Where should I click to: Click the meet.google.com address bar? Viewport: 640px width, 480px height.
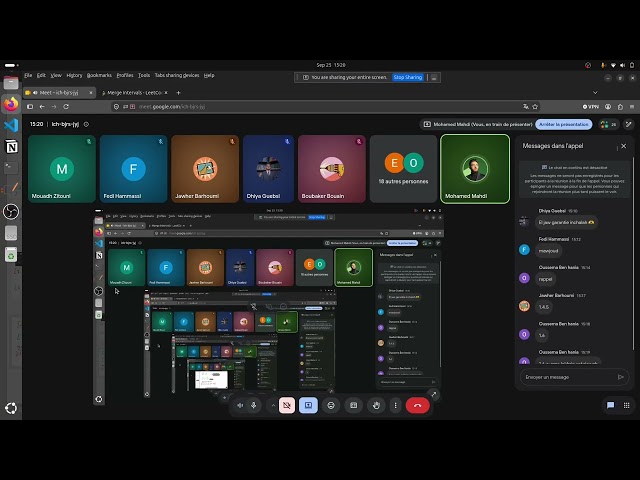[327, 107]
